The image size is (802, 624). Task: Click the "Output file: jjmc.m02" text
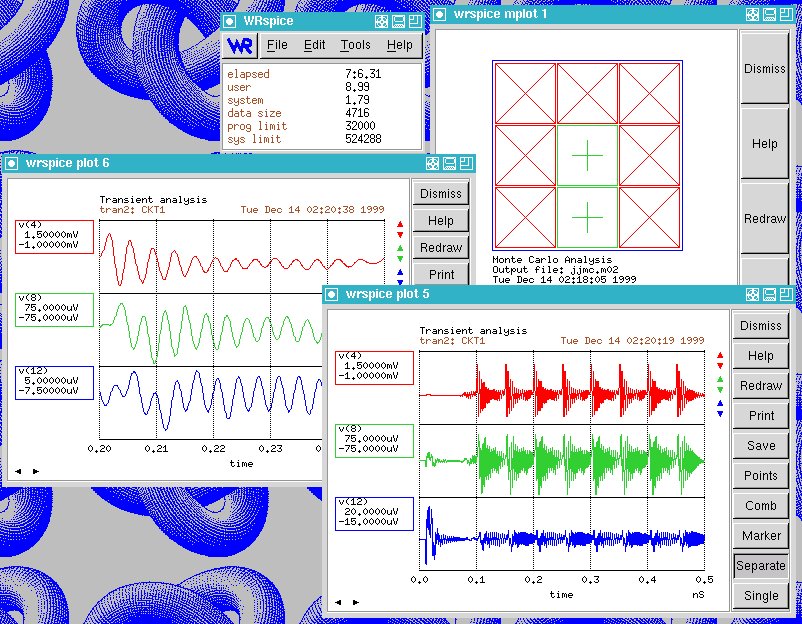(x=555, y=270)
